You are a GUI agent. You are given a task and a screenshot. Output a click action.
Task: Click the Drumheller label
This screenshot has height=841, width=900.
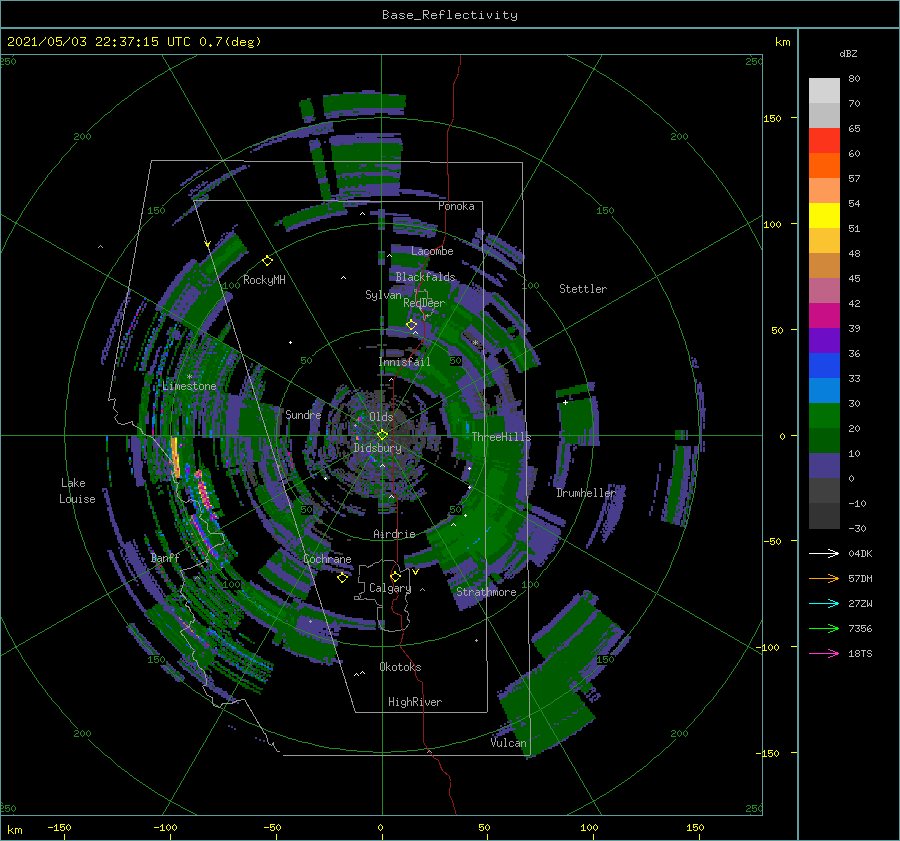pos(585,493)
